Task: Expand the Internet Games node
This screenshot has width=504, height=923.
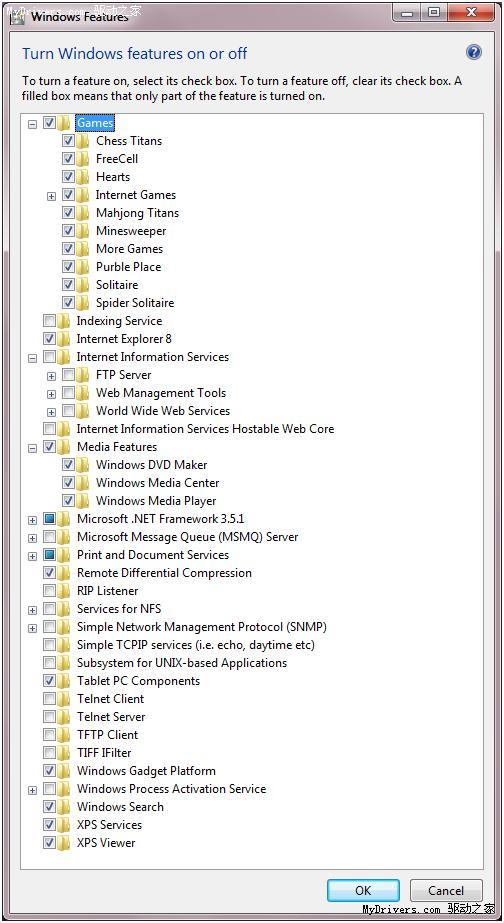Action: tap(51, 196)
